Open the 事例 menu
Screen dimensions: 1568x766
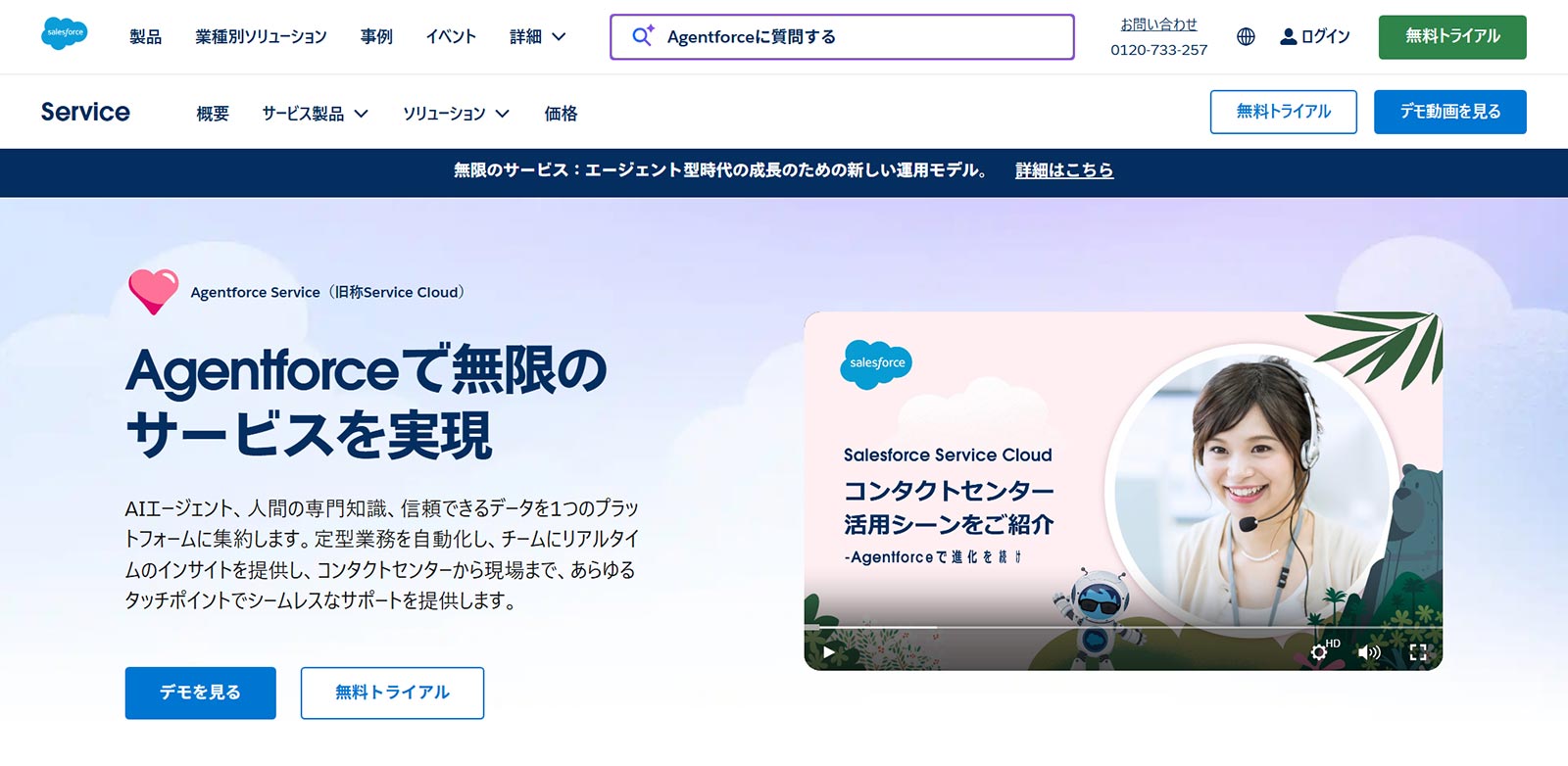coord(376,36)
